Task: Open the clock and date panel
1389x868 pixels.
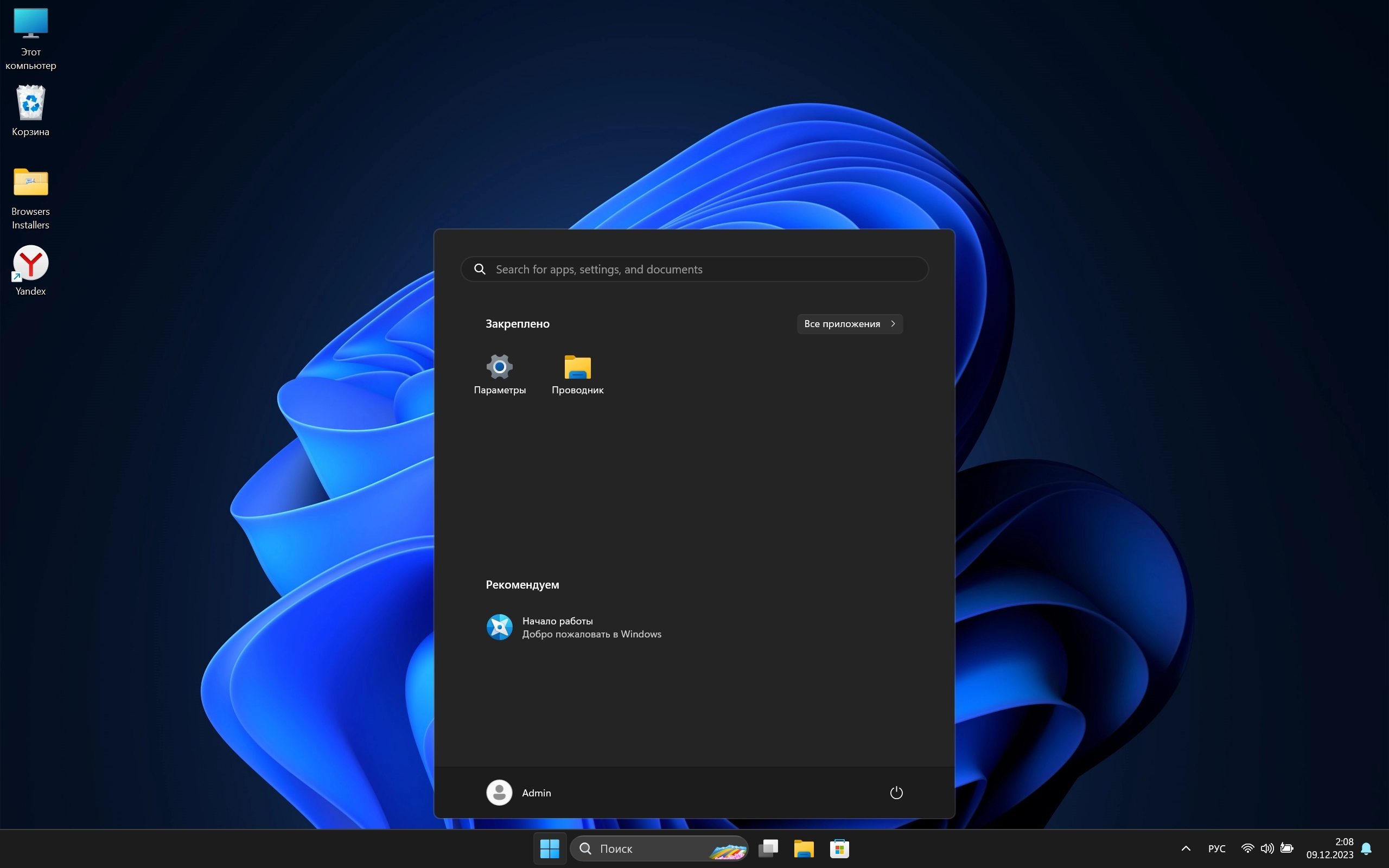Action: (x=1329, y=848)
